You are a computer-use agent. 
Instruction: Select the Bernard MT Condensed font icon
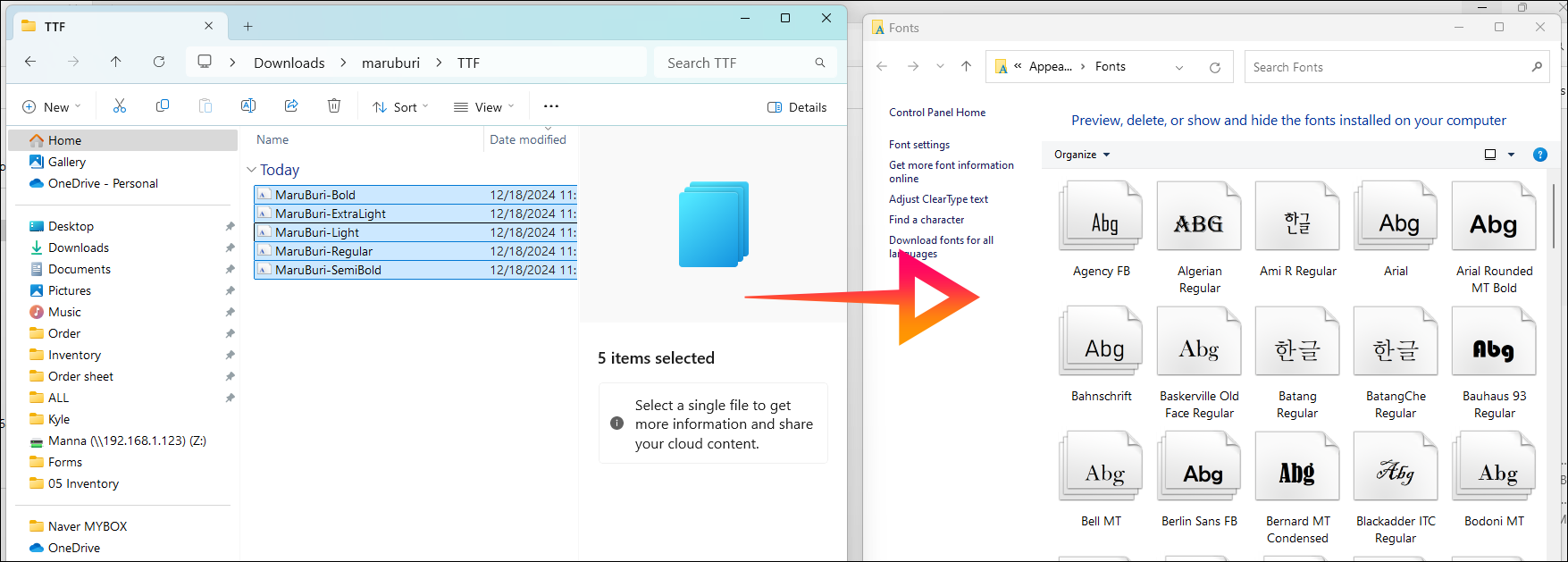[1297, 466]
